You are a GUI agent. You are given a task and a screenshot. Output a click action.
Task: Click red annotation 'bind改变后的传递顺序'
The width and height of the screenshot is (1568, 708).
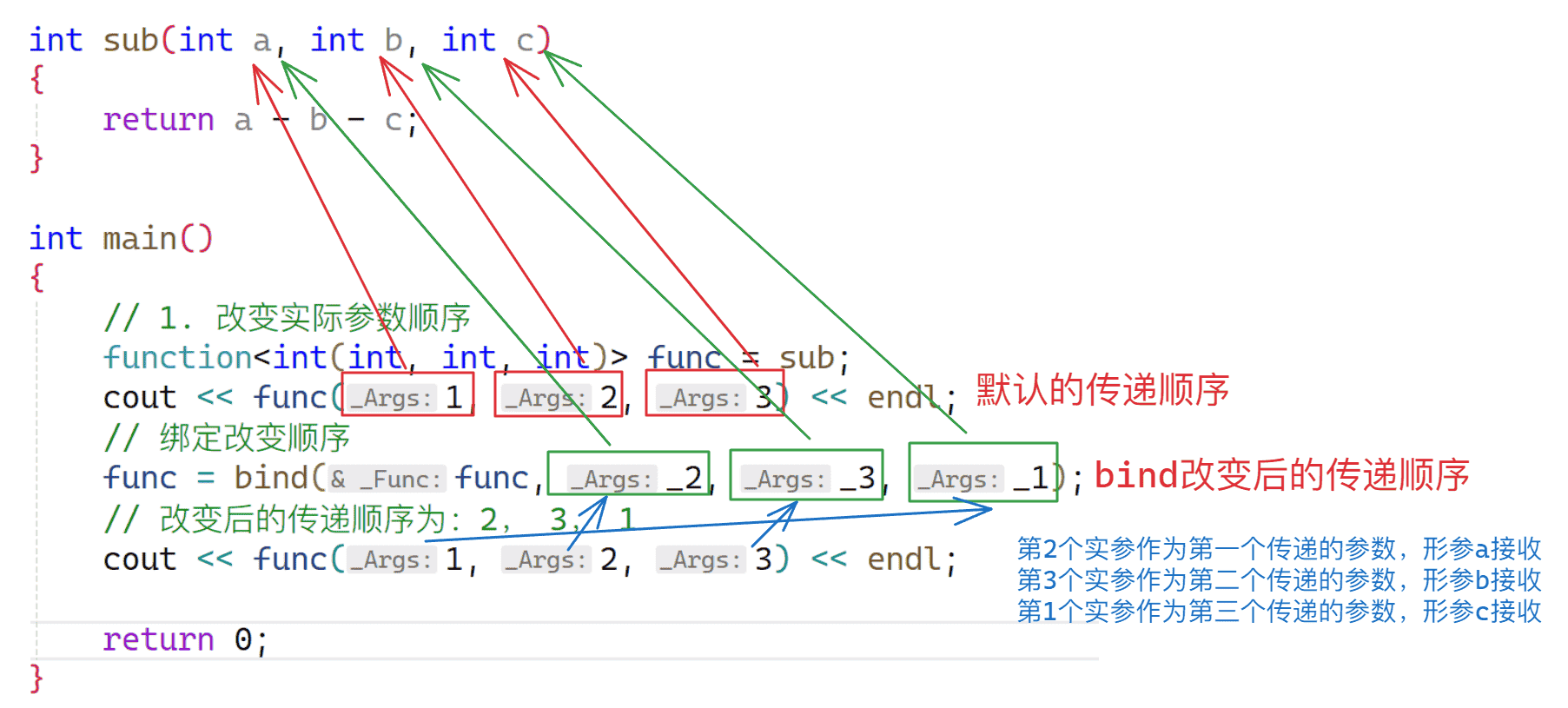coord(1281,475)
